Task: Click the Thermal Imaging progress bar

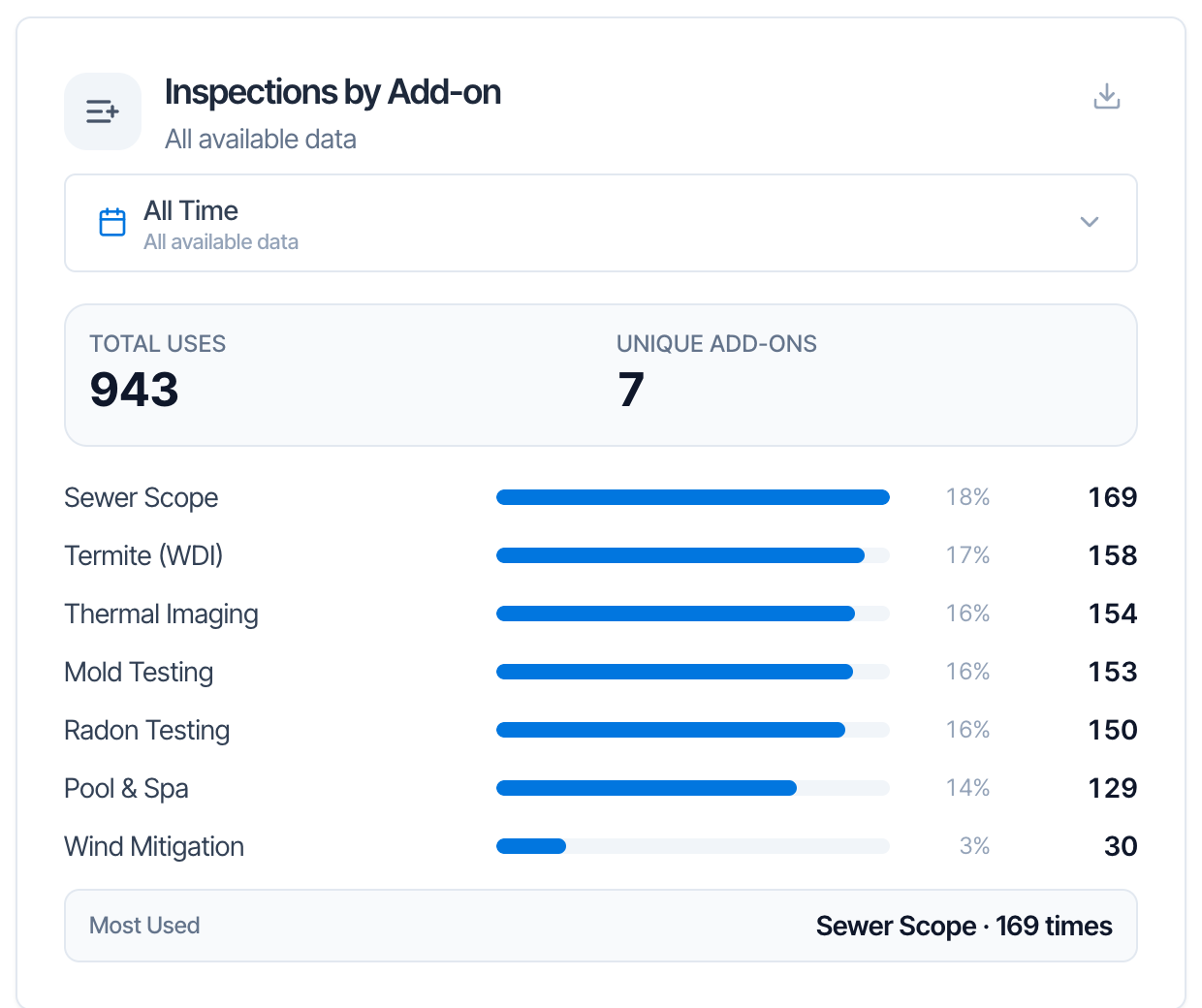Action: click(x=693, y=614)
